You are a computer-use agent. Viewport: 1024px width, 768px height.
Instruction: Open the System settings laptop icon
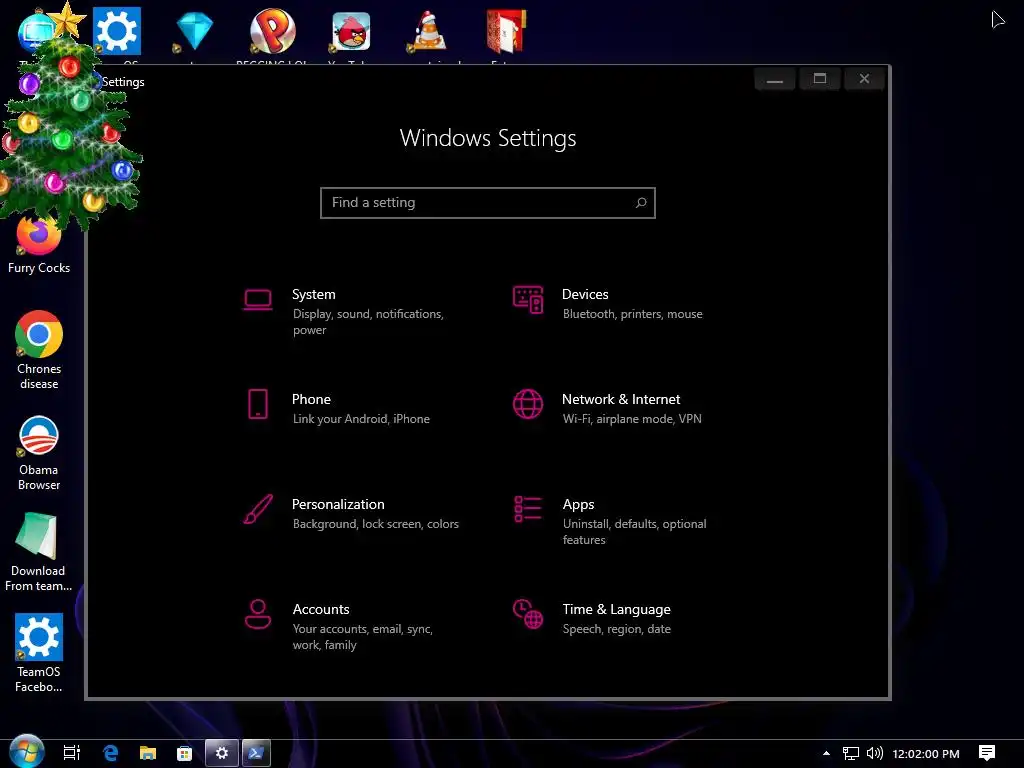pos(258,300)
